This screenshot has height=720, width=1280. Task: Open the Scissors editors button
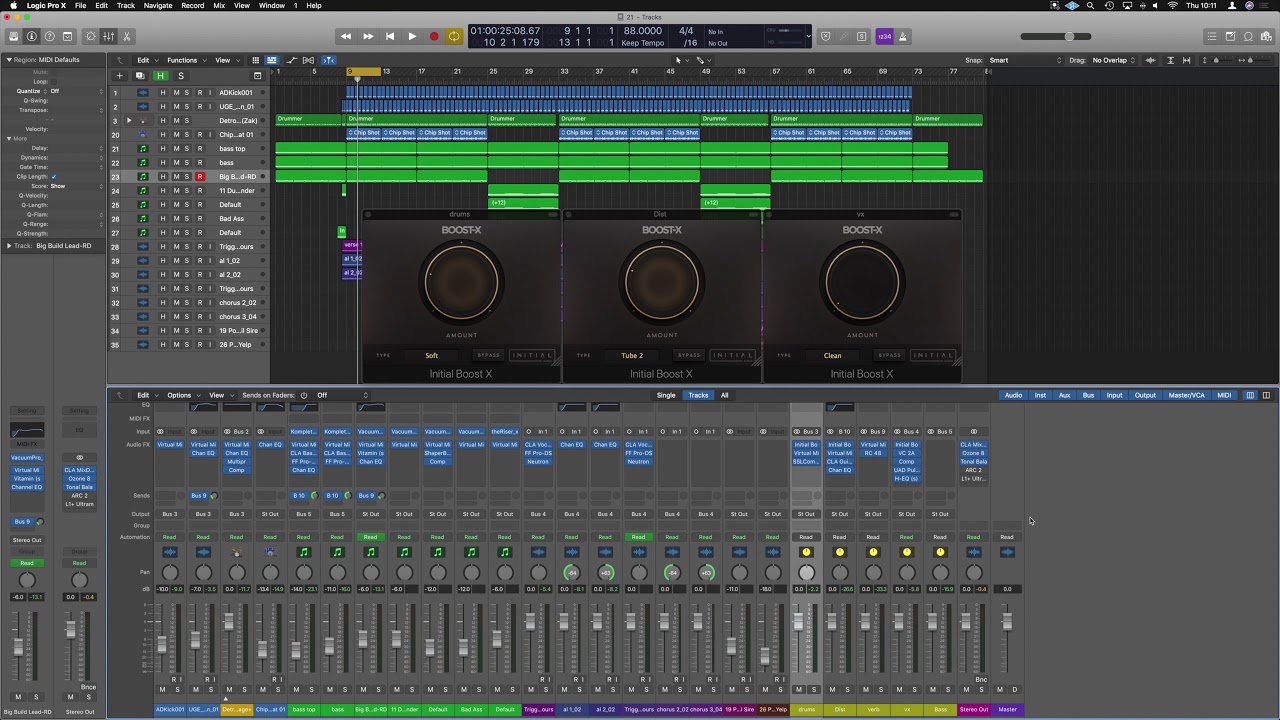(126, 37)
